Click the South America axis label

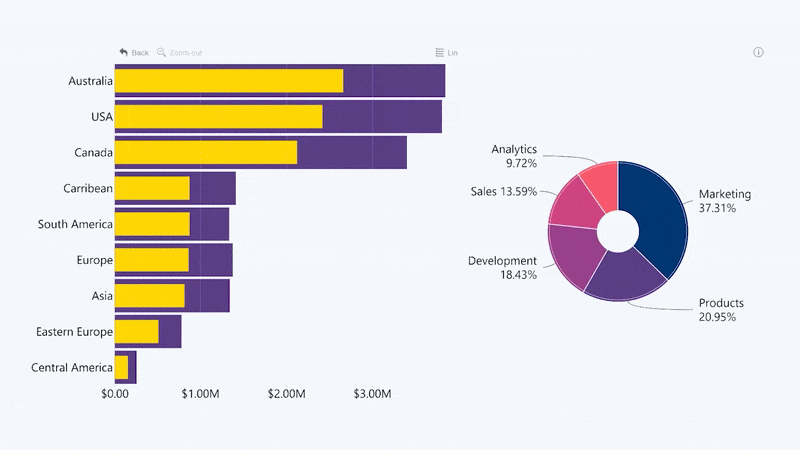tap(75, 224)
